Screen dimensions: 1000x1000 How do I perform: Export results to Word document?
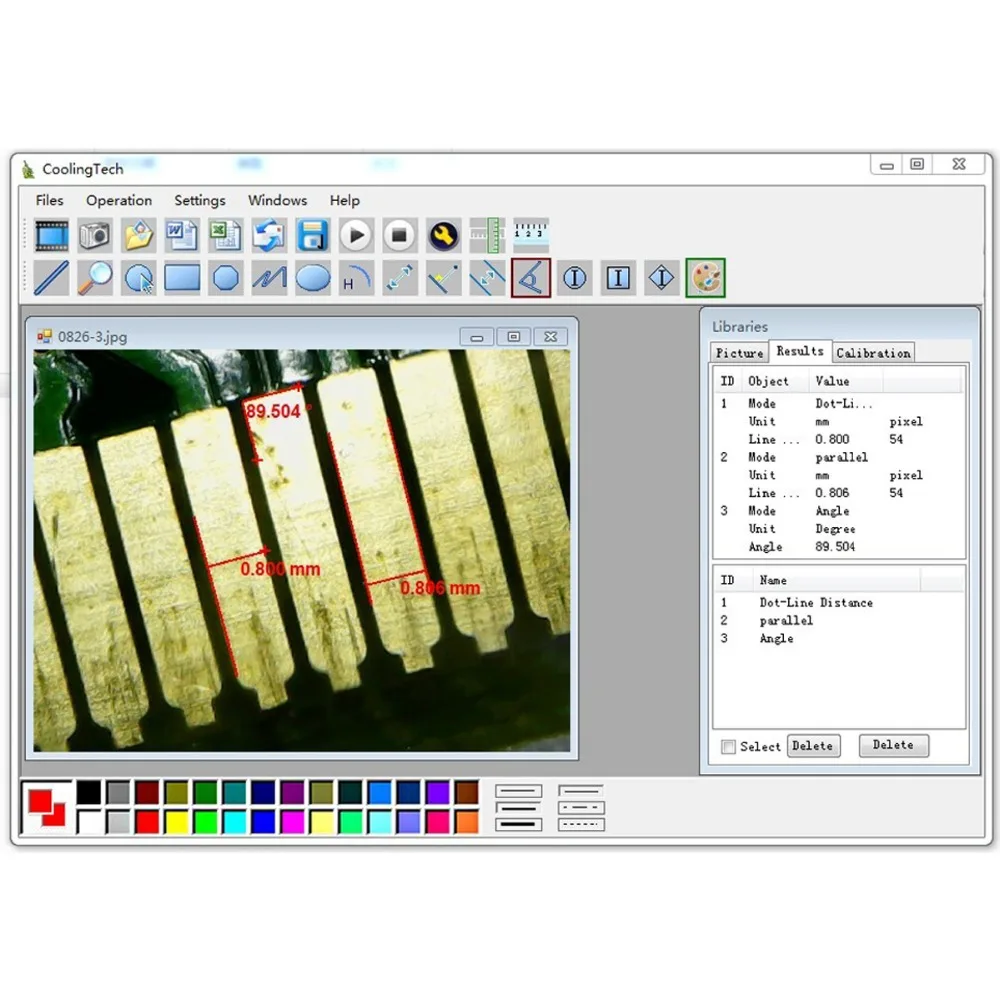182,235
